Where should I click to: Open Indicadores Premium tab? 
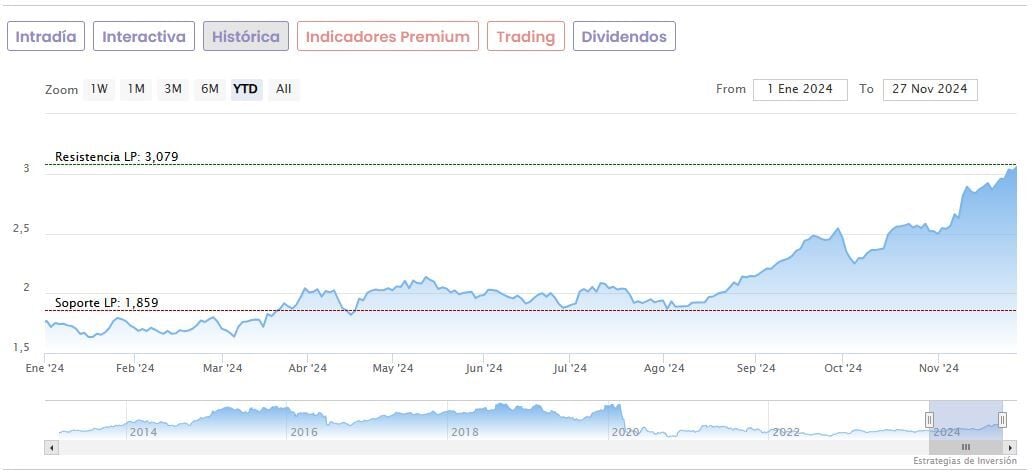tap(387, 37)
